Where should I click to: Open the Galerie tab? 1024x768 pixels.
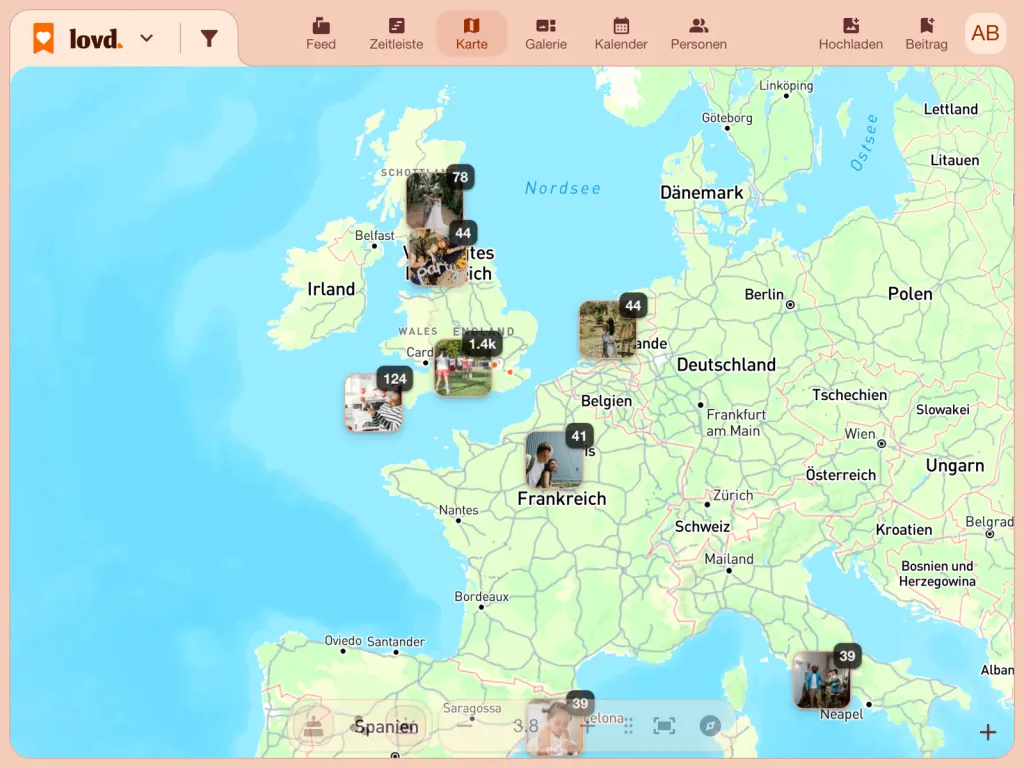tap(546, 34)
